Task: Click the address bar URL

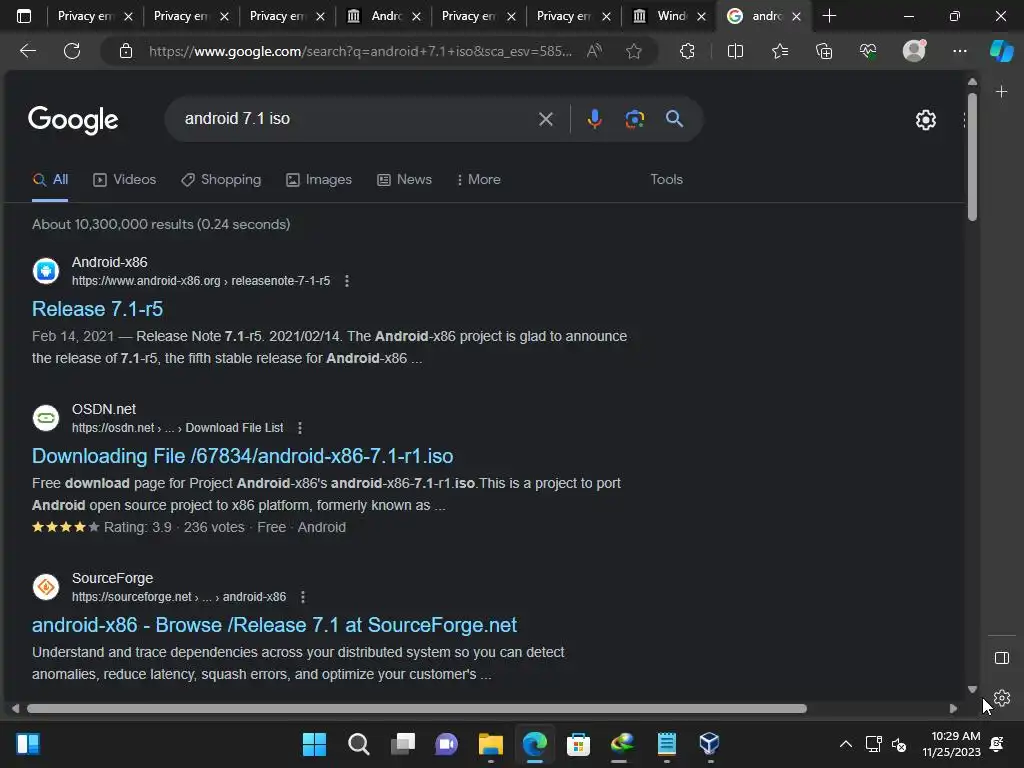Action: [x=360, y=51]
